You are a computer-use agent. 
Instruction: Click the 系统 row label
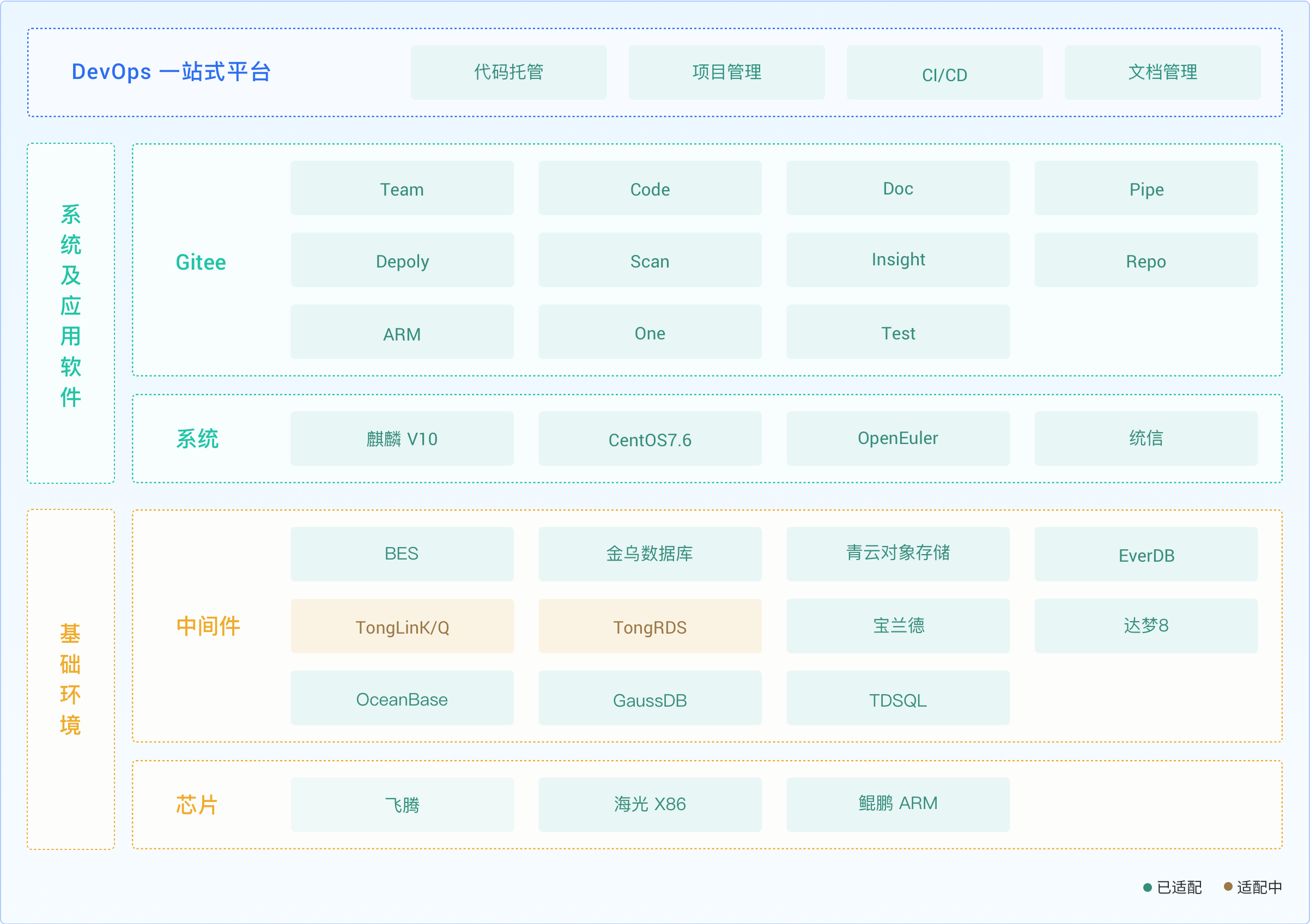pos(197,439)
